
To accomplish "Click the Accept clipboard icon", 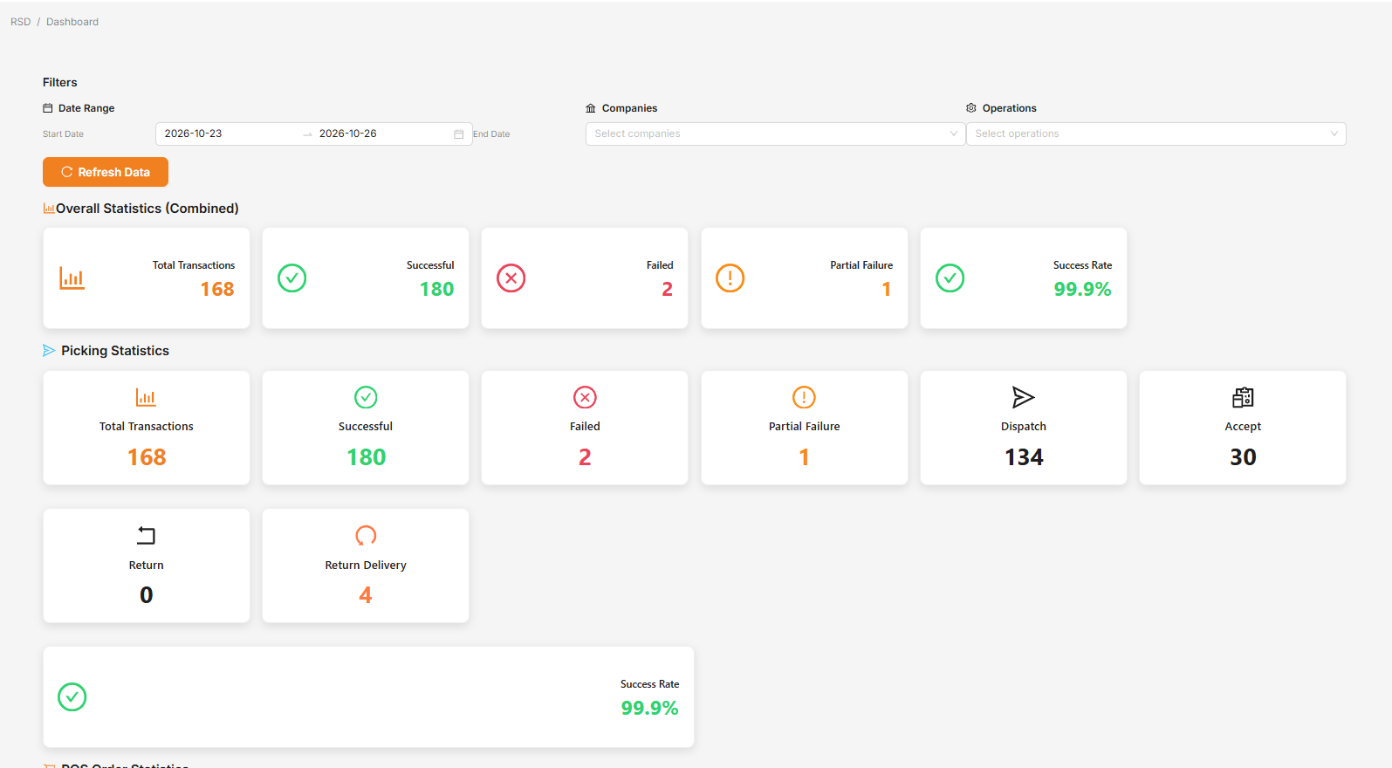I will point(1243,398).
